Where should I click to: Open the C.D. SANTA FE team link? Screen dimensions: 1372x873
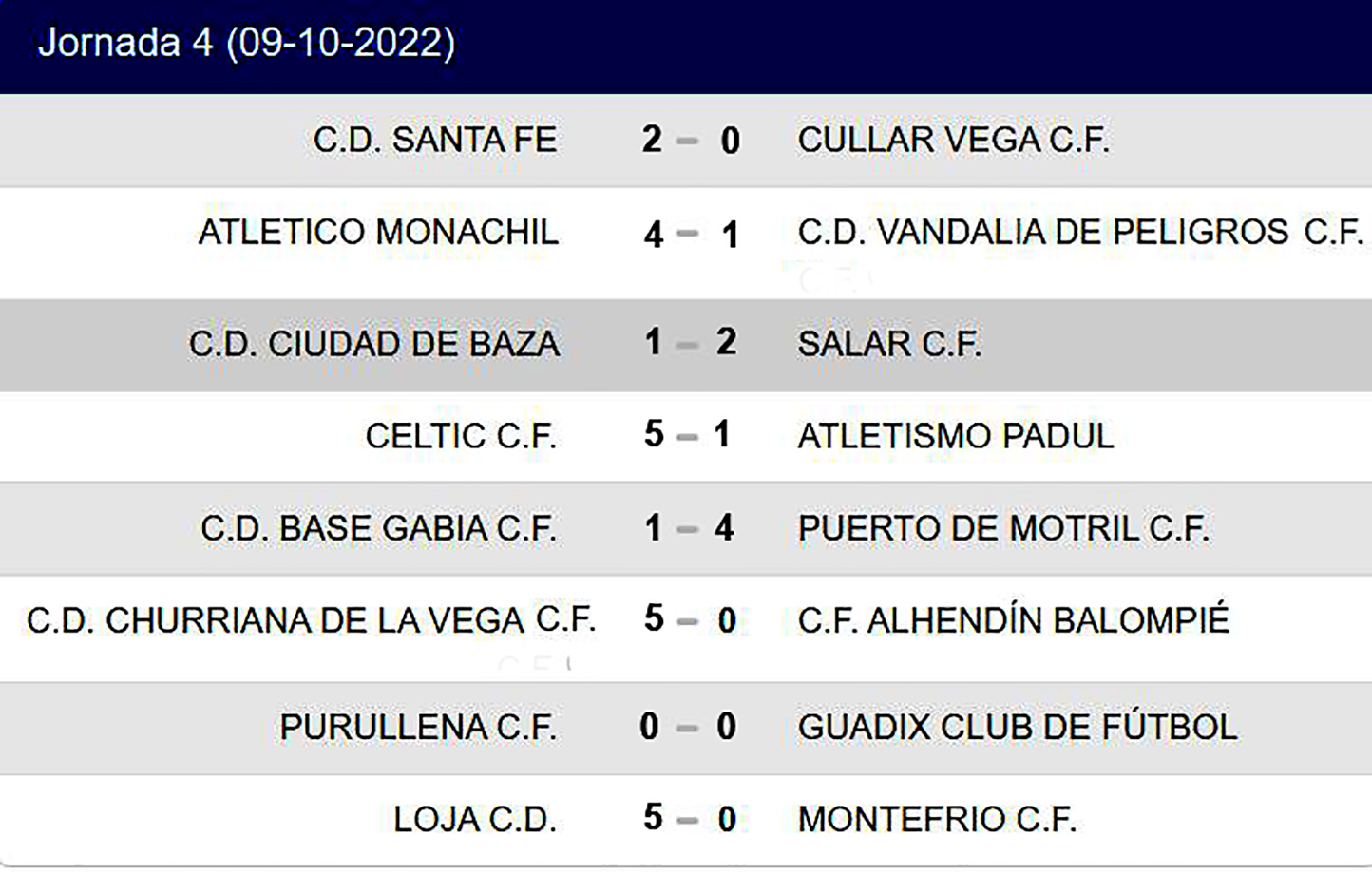[x=435, y=141]
